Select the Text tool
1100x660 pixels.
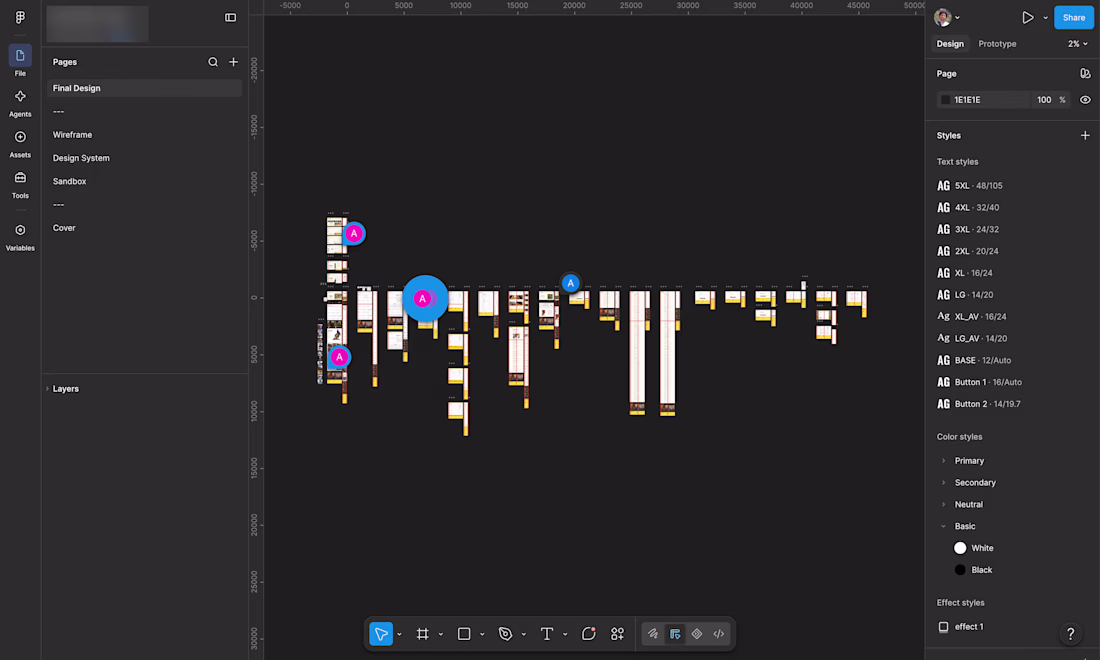point(546,634)
